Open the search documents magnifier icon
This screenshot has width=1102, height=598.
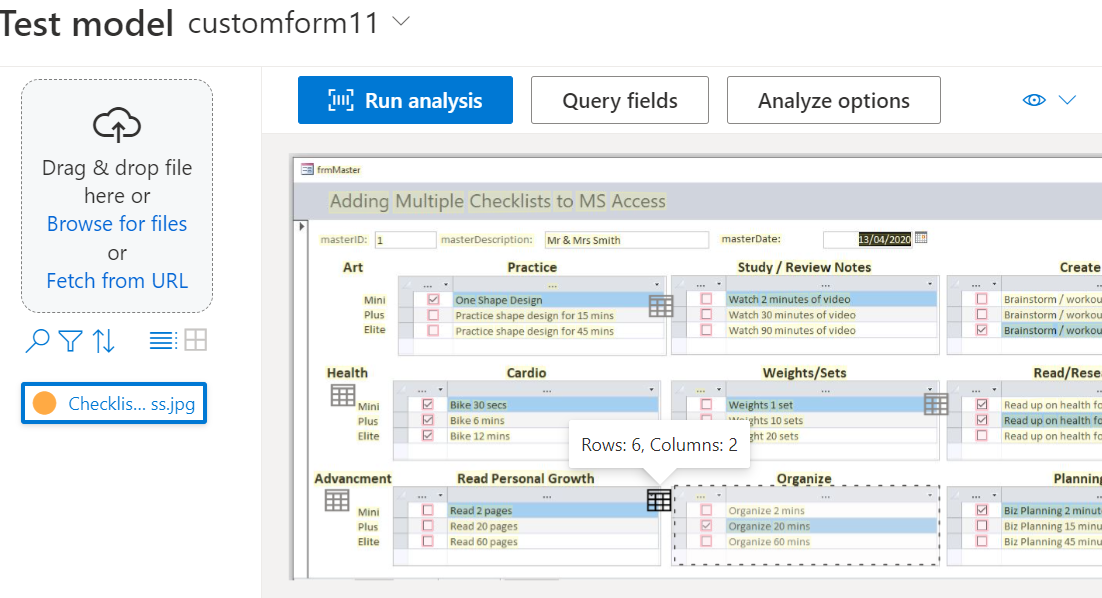(37, 341)
